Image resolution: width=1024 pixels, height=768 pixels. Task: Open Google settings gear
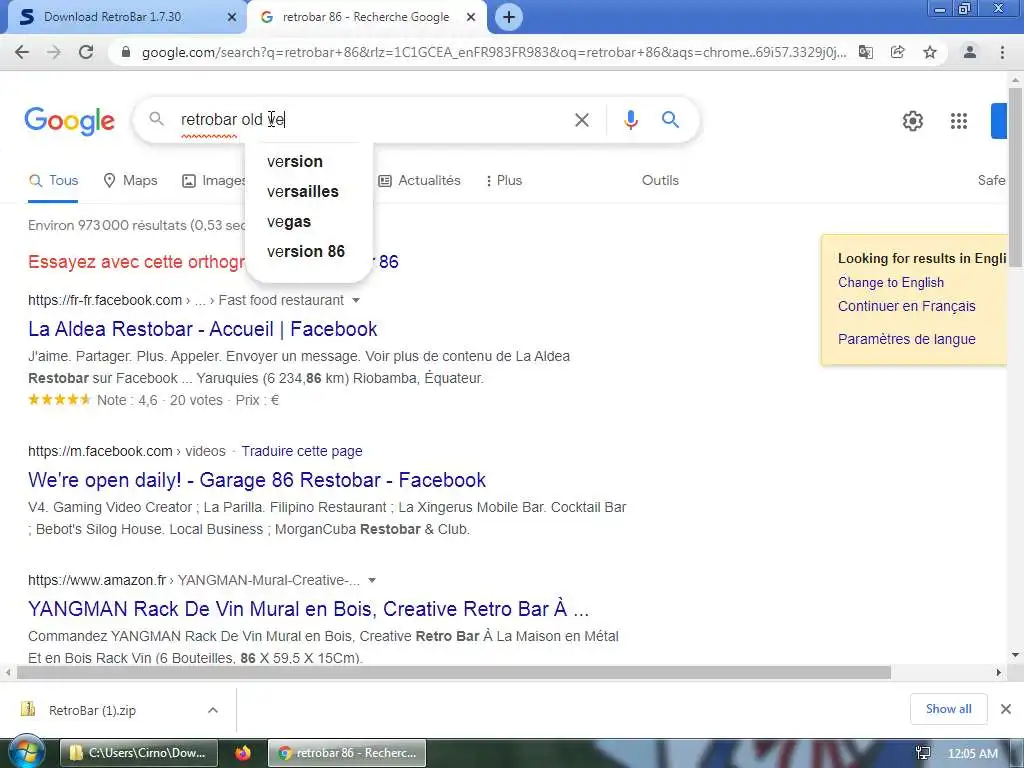click(x=912, y=121)
